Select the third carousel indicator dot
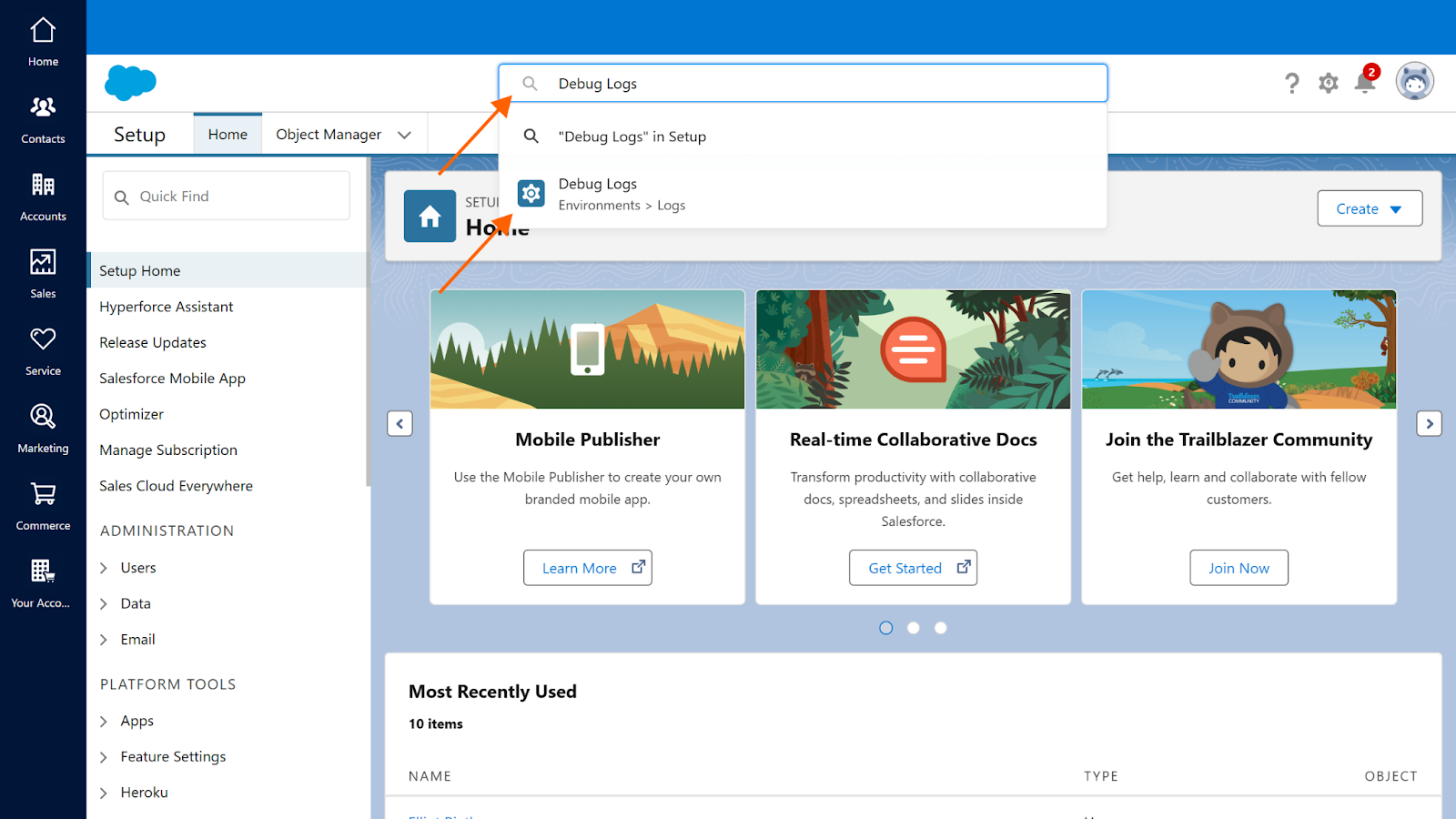This screenshot has width=1456, height=819. [941, 628]
